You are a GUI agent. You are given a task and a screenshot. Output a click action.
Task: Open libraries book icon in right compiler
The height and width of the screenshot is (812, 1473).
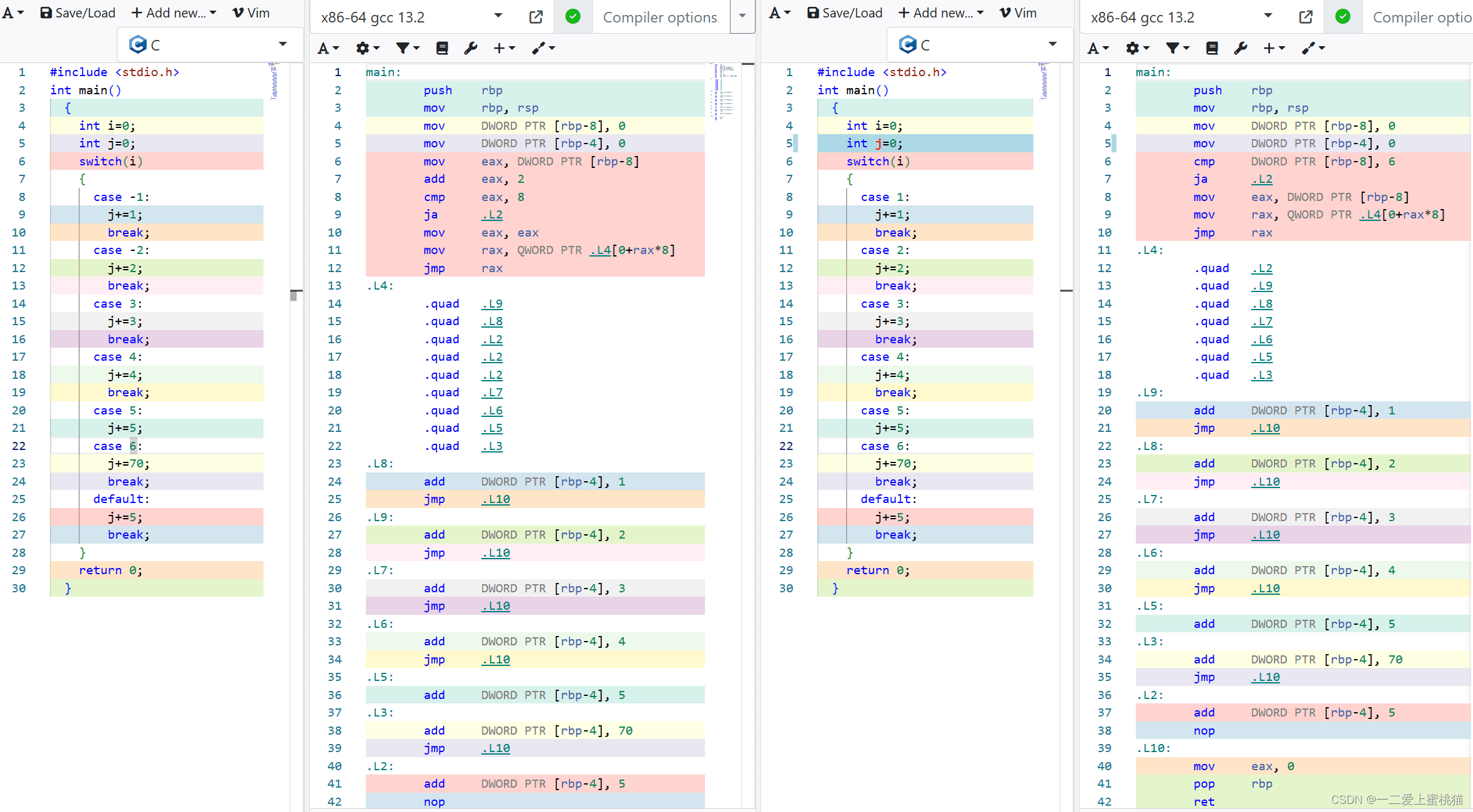pos(1212,48)
